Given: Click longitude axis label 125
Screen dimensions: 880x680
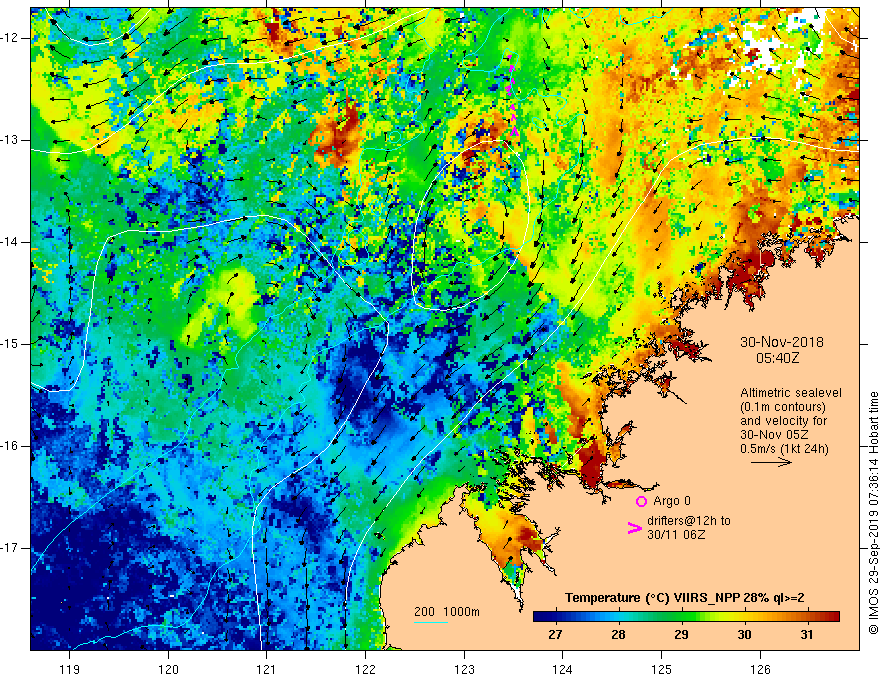Looking at the screenshot, I should [x=661, y=669].
